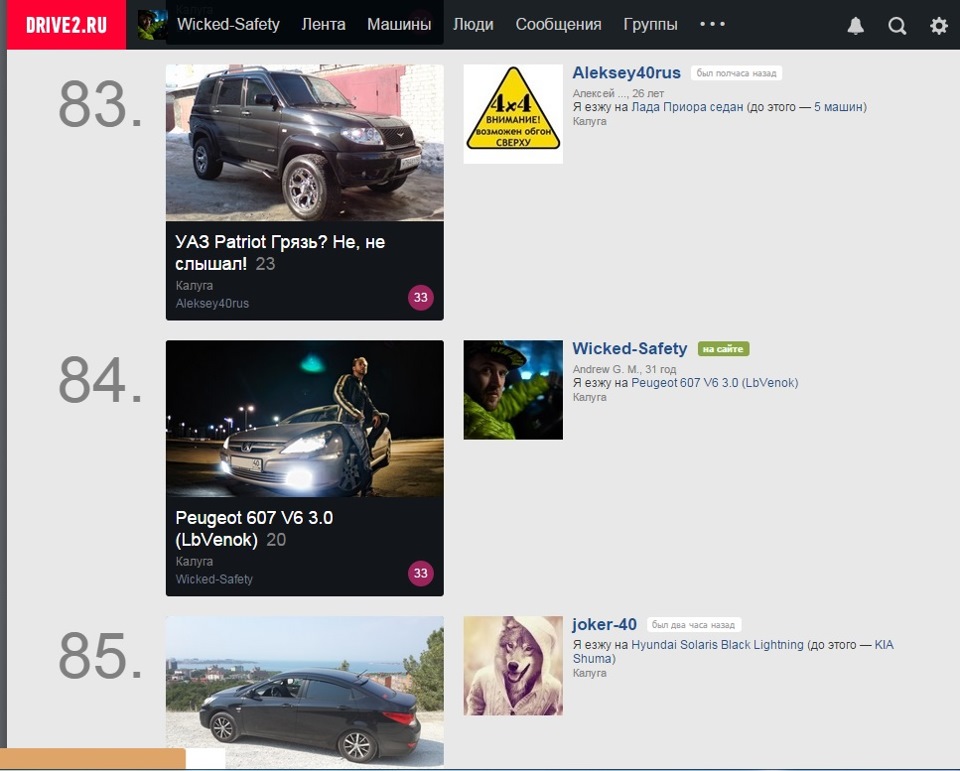This screenshot has height=771, width=960.
Task: Expand the three-dots more menu
Action: (713, 24)
